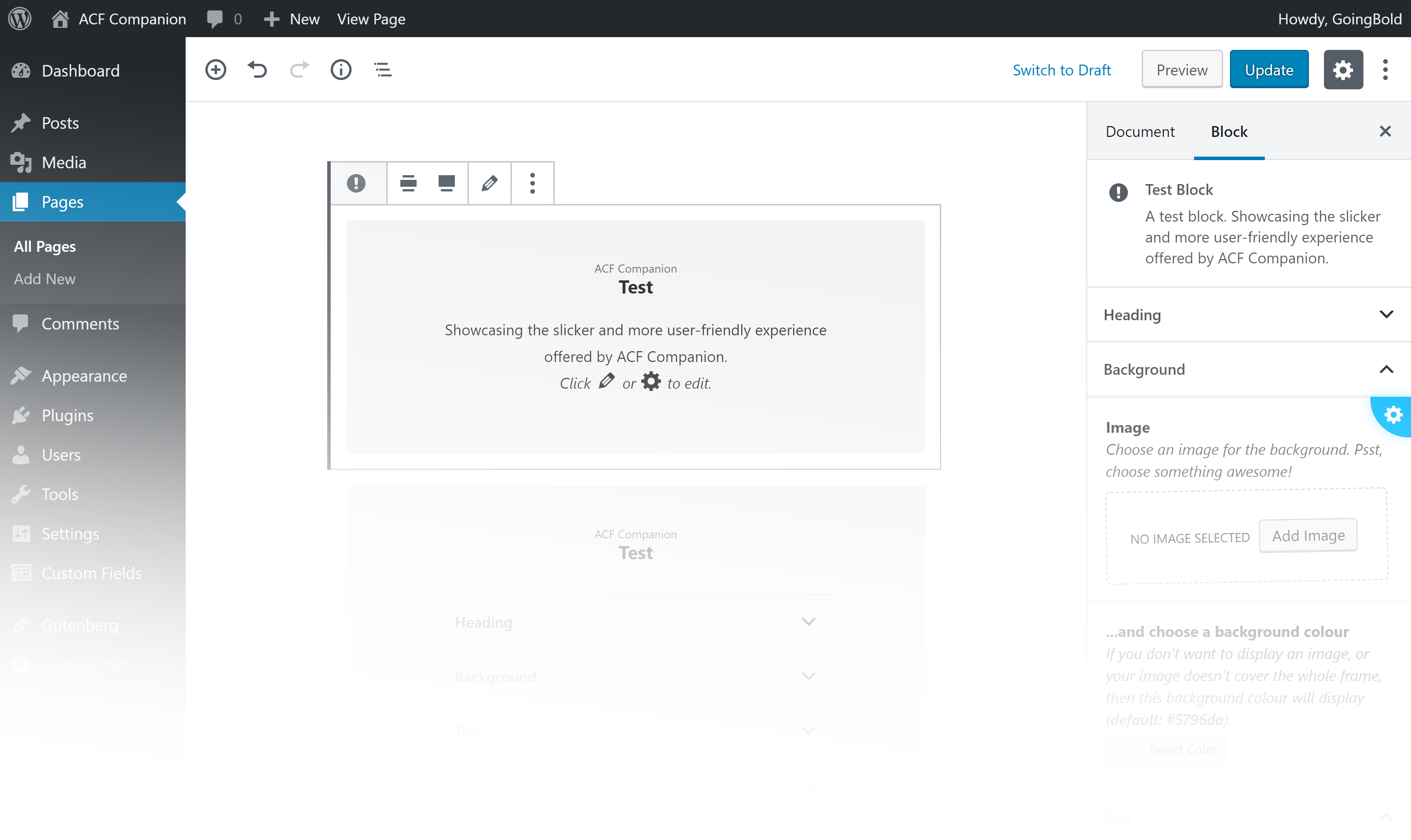Click the Test Block title in sidebar
The width and height of the screenshot is (1411, 840).
coord(1179,190)
